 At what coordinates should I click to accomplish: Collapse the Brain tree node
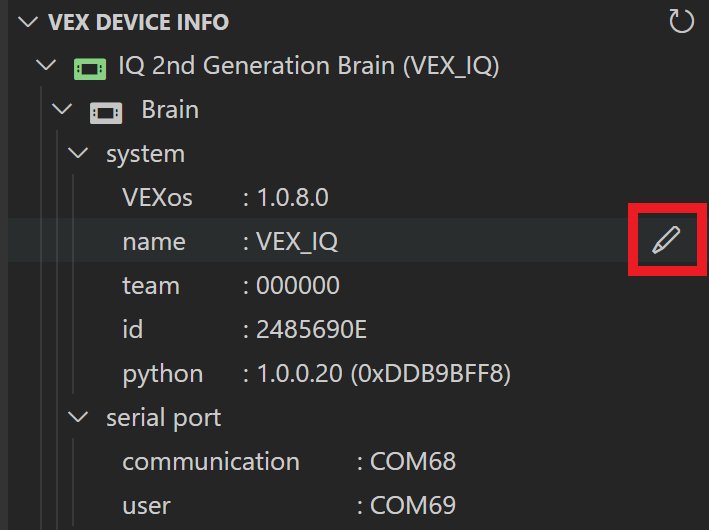tap(62, 110)
